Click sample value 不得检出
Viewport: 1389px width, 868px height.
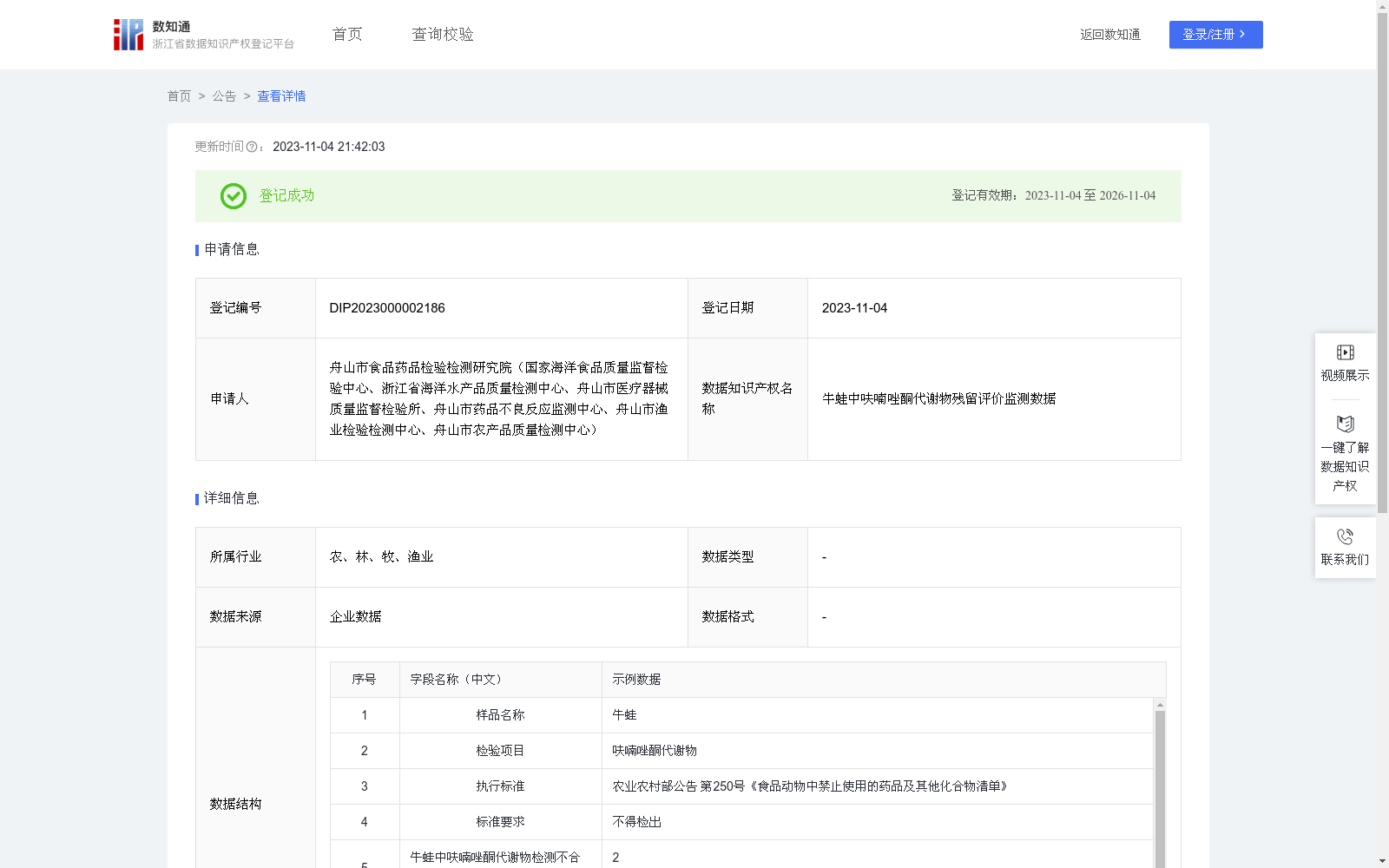click(636, 822)
